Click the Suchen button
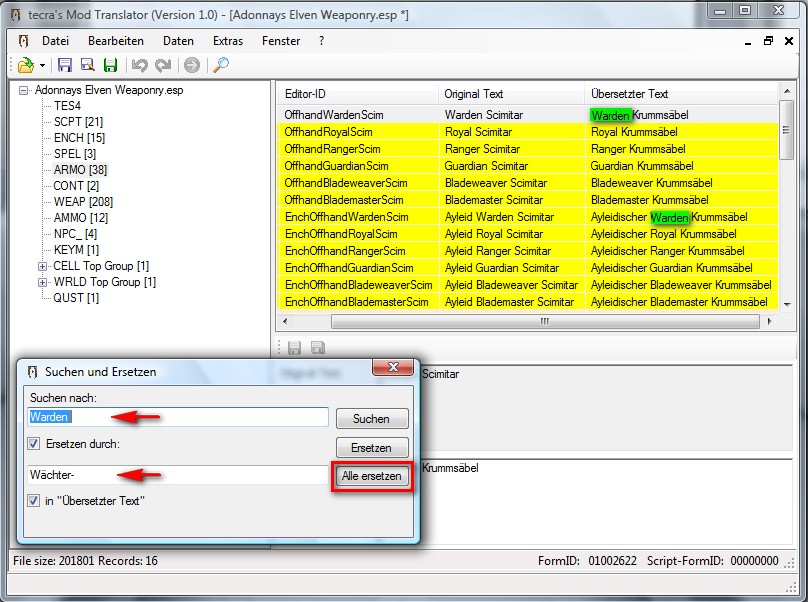The width and height of the screenshot is (808, 602). point(372,419)
